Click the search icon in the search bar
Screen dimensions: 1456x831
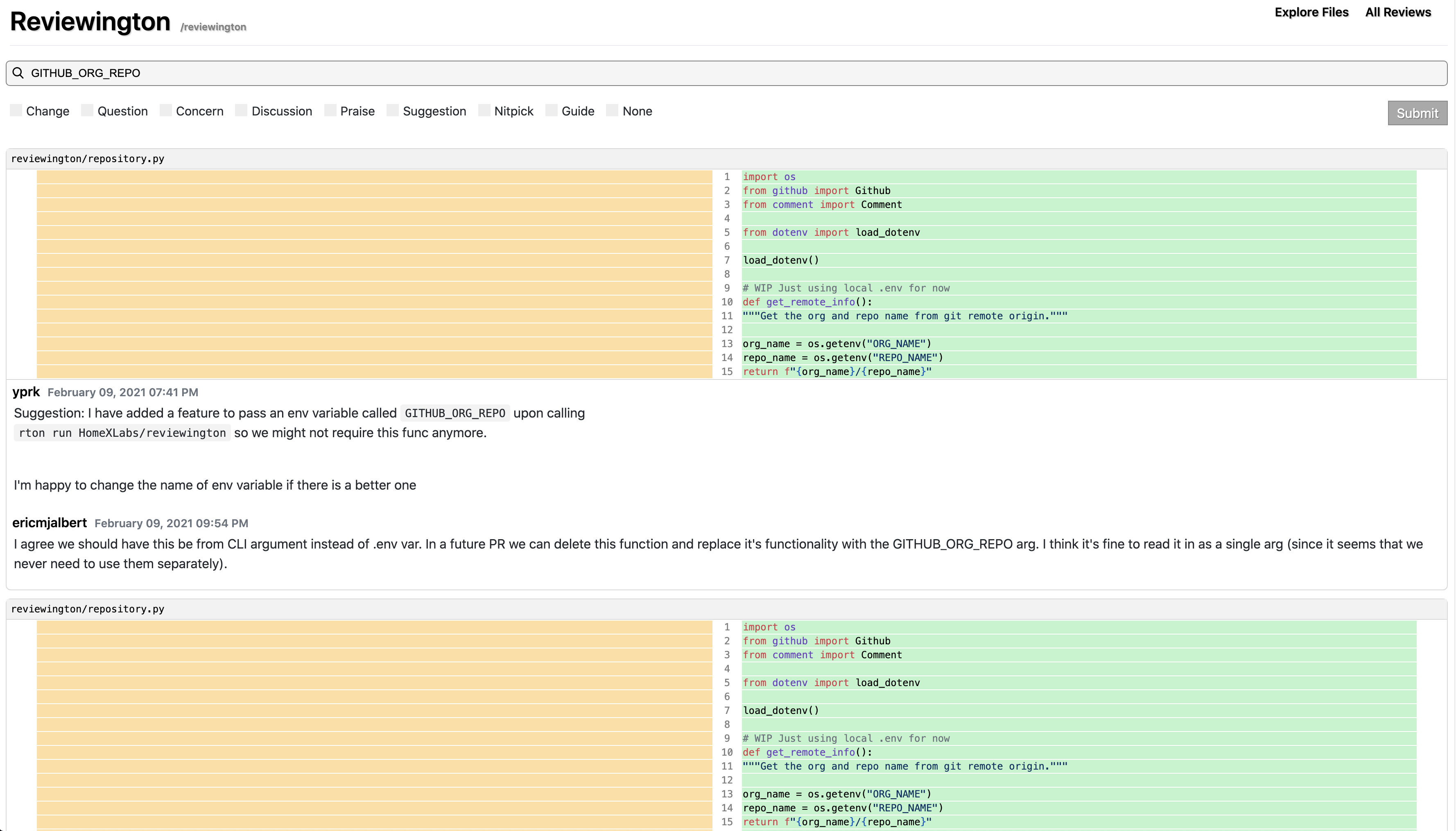pos(19,72)
